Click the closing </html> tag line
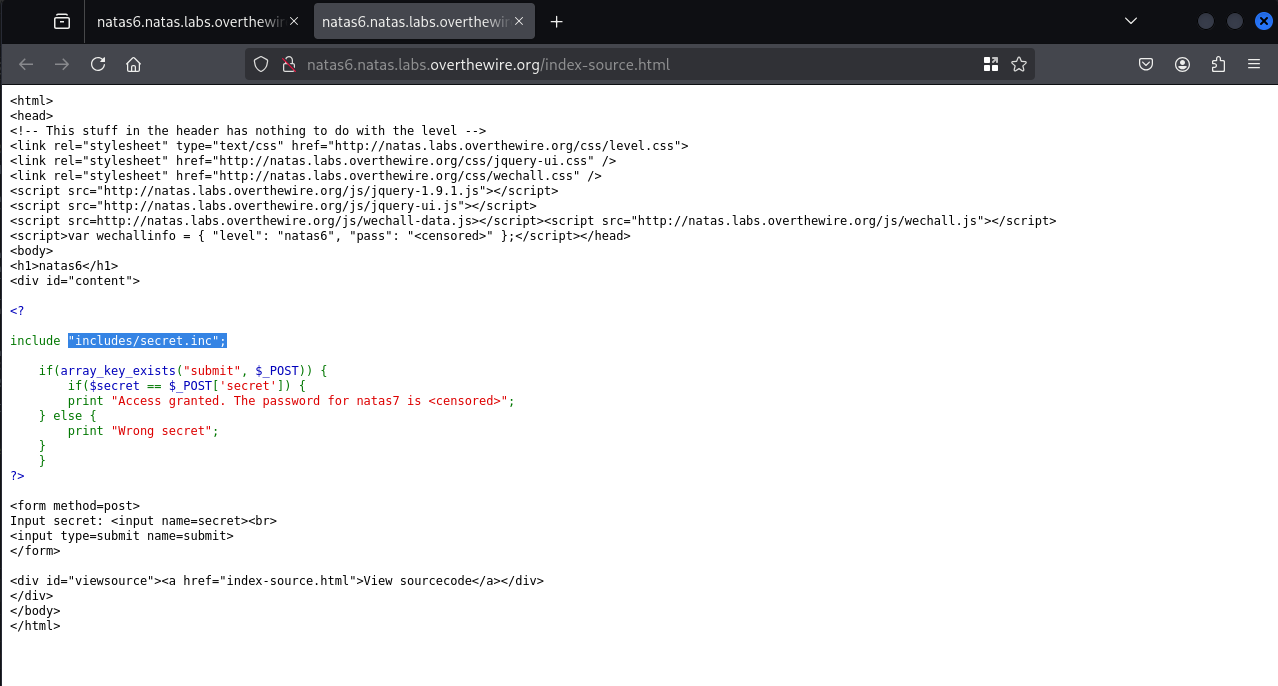1278x686 pixels. coord(35,626)
